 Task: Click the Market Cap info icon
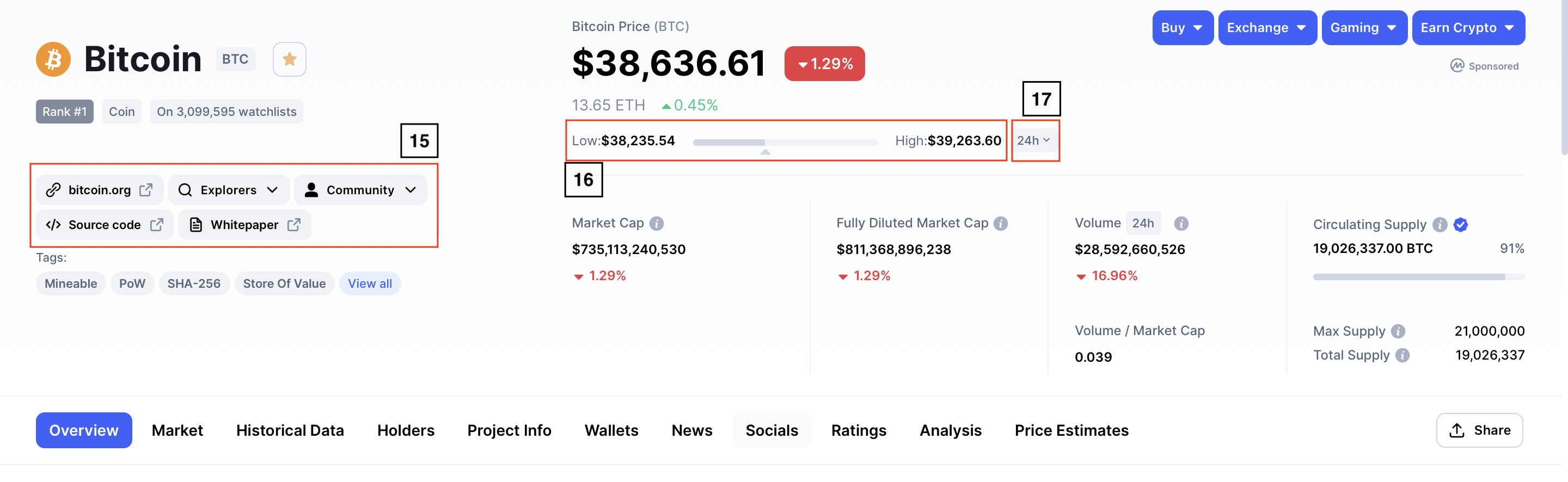656,224
